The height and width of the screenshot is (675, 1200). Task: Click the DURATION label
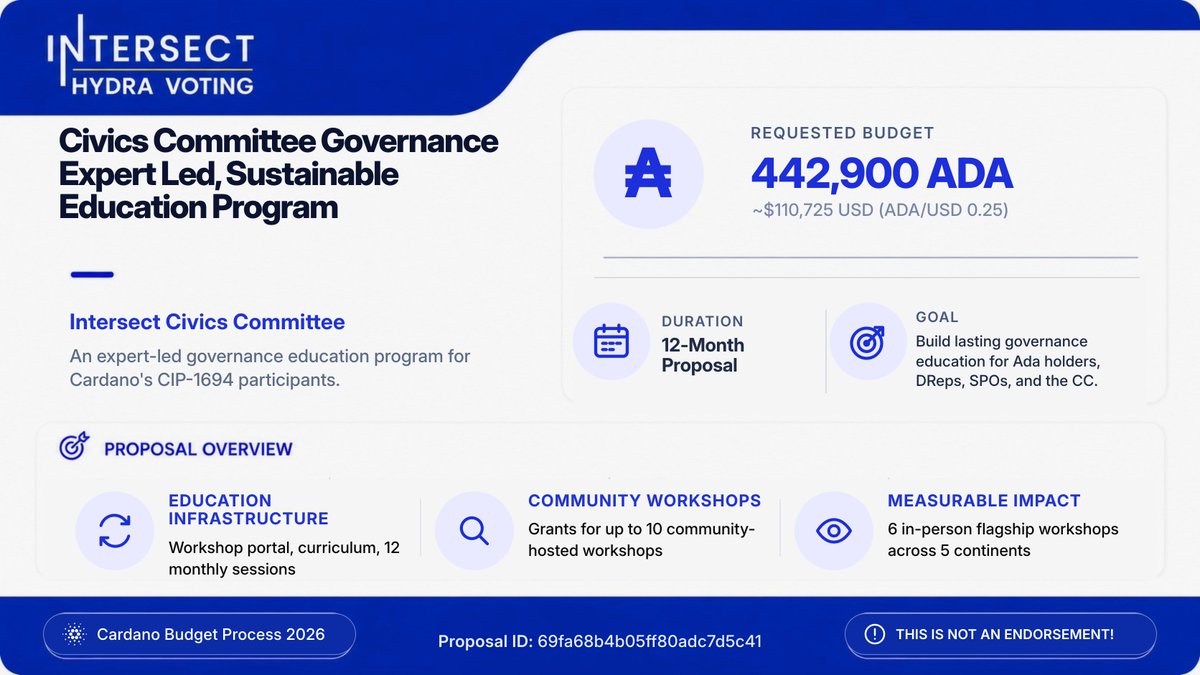702,321
